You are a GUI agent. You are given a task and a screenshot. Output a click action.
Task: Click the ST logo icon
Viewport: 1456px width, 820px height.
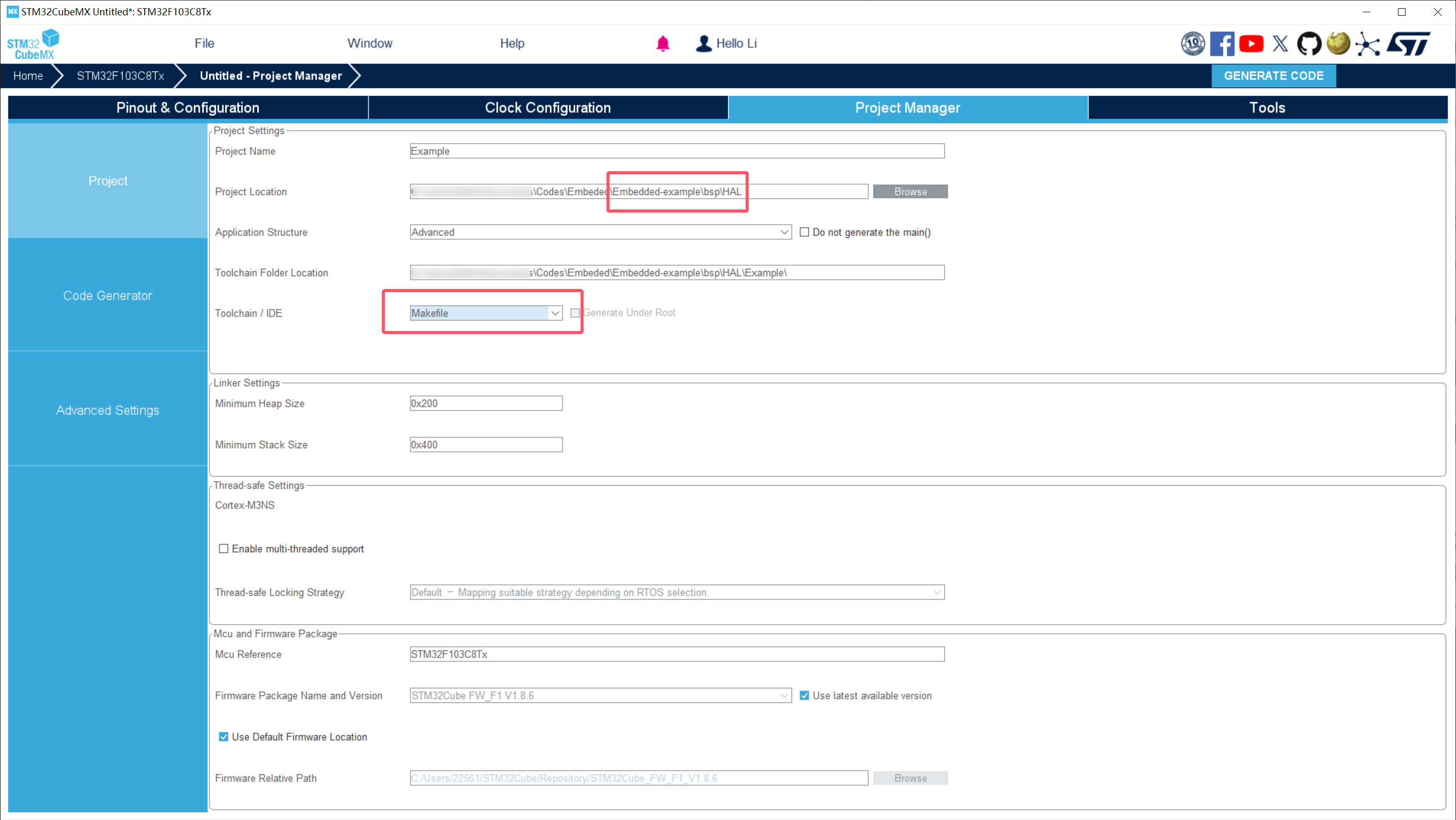point(1409,43)
